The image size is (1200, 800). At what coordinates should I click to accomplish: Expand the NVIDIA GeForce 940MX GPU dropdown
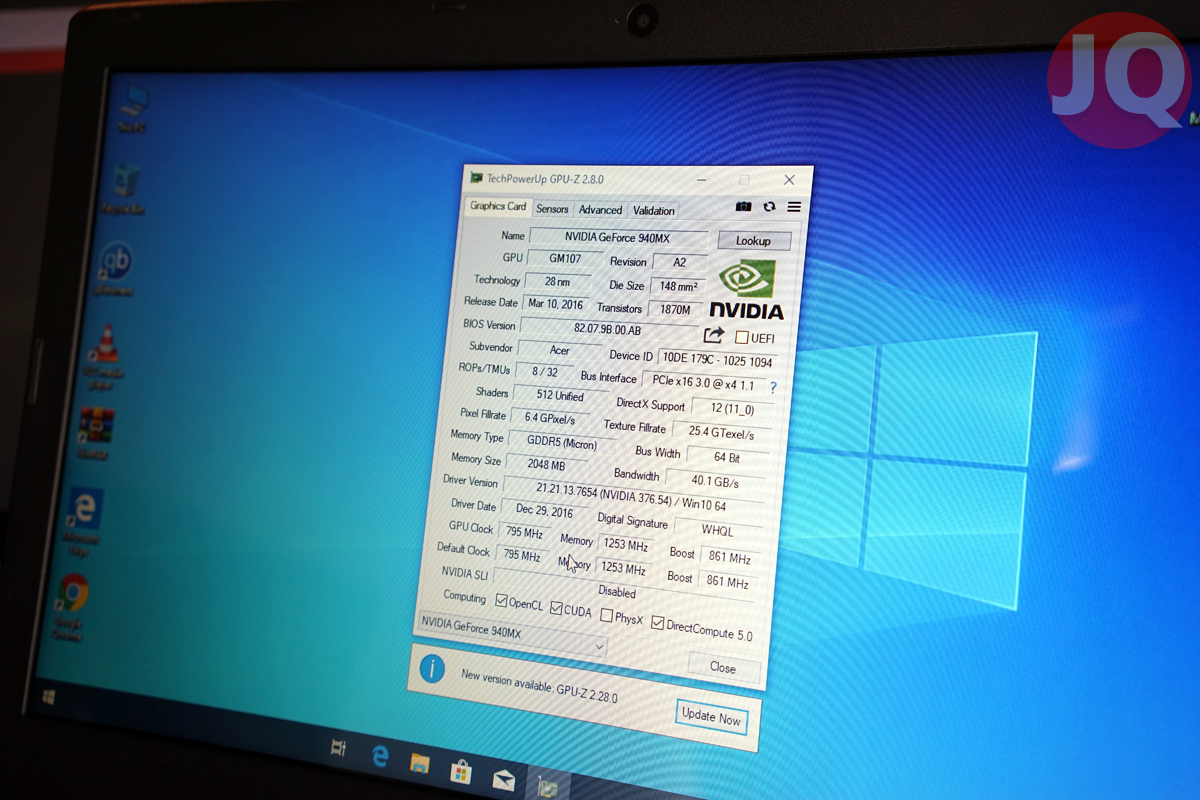click(511, 635)
